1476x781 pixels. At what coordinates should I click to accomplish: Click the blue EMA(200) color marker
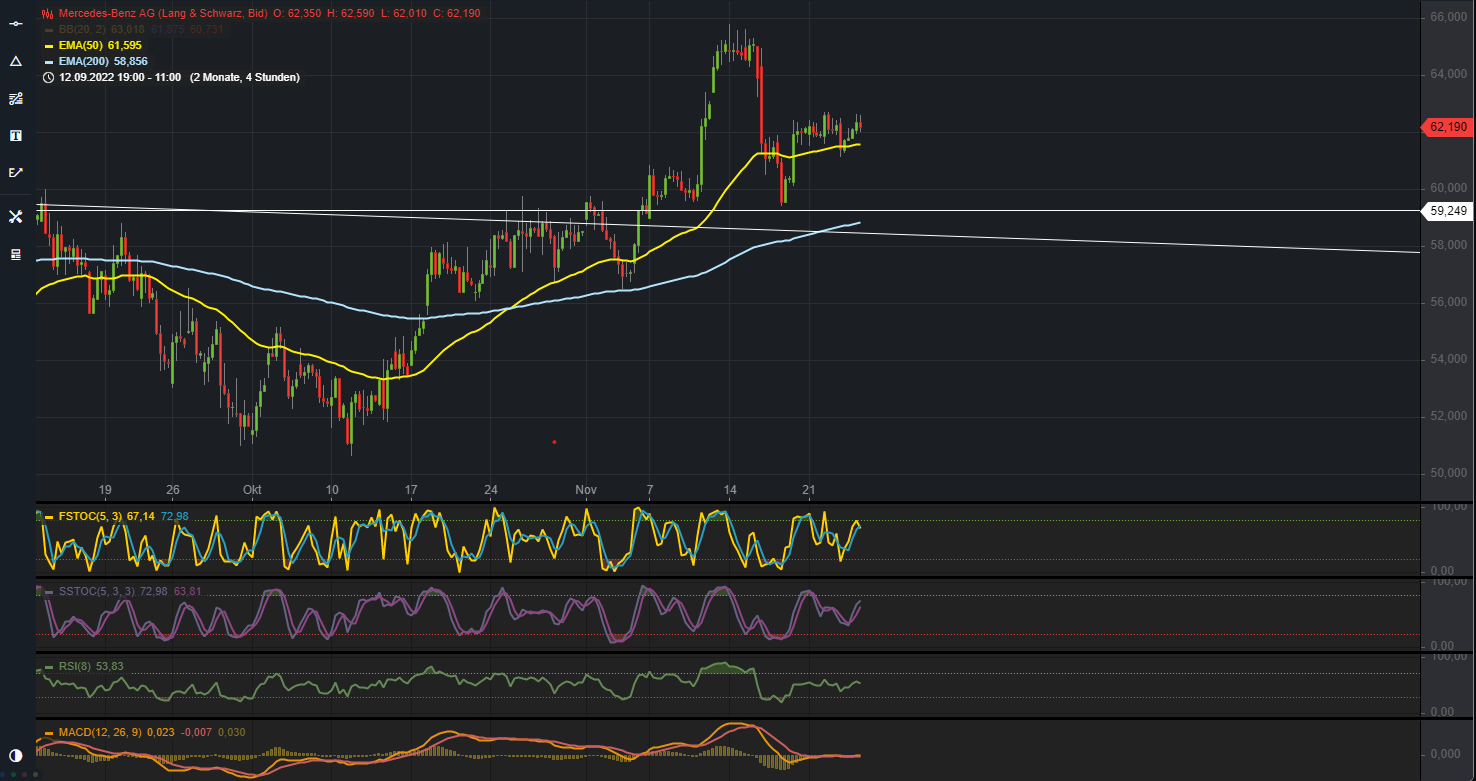pyautogui.click(x=48, y=61)
